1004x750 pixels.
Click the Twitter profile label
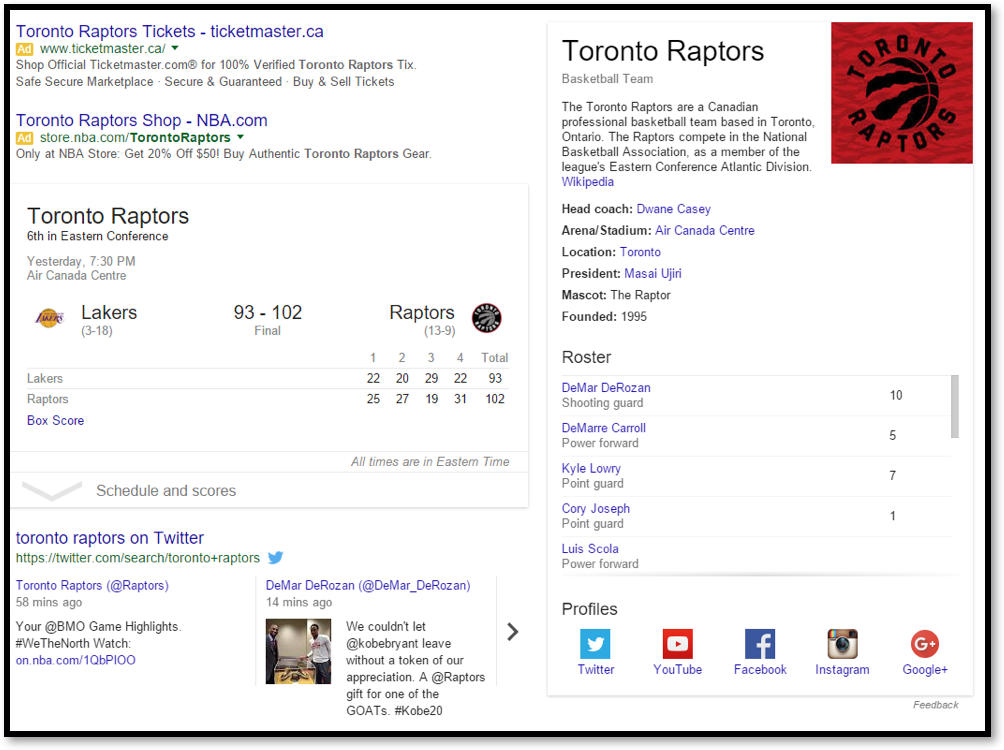pyautogui.click(x=595, y=669)
